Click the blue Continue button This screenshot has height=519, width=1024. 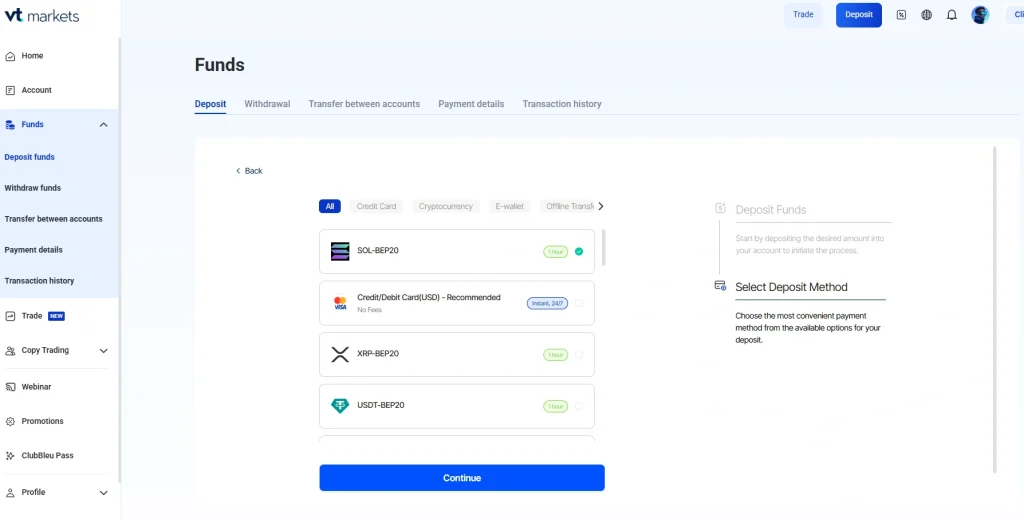tap(462, 478)
